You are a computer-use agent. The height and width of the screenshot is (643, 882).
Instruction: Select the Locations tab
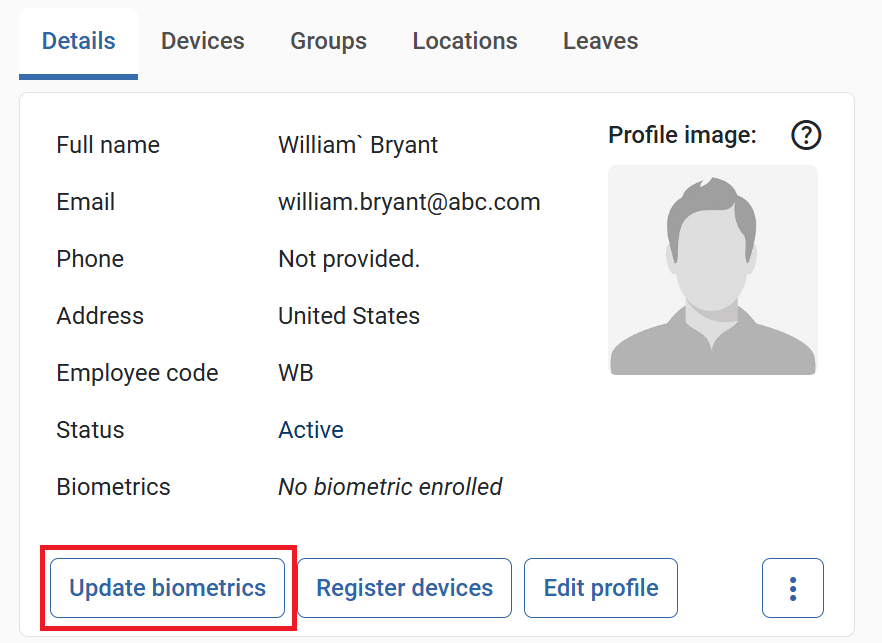pyautogui.click(x=464, y=40)
